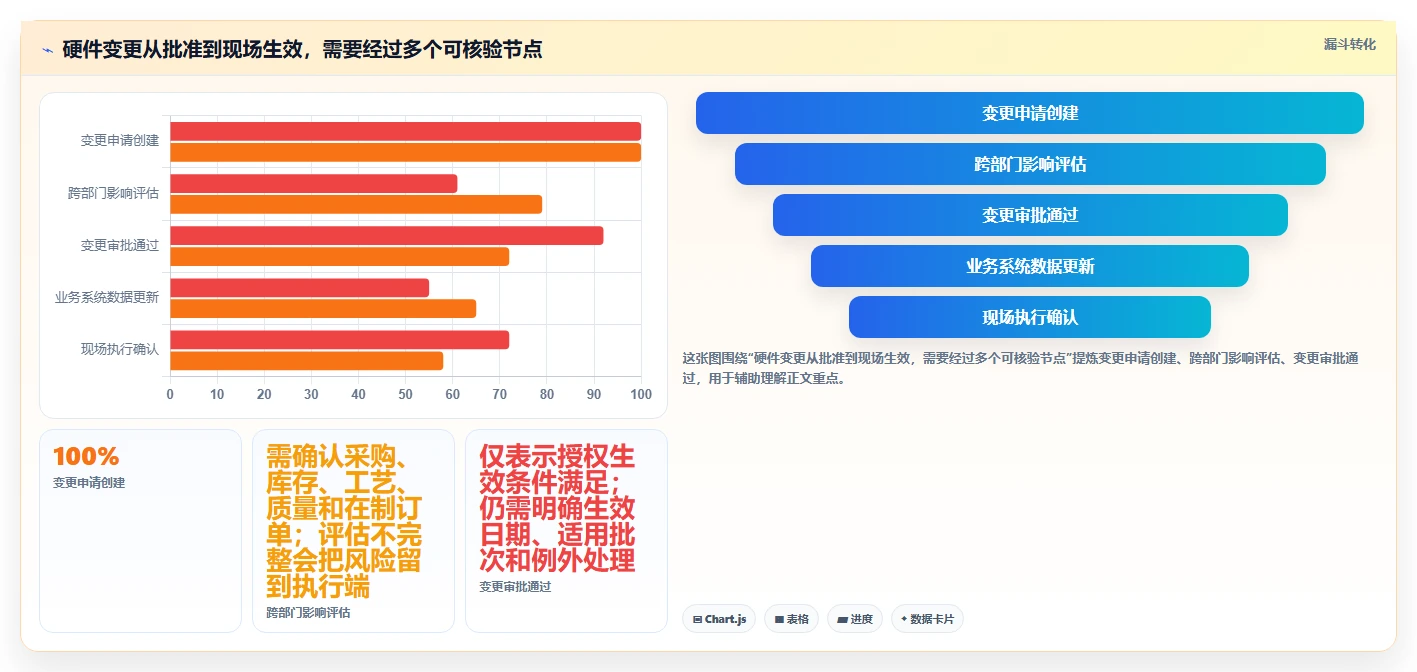This screenshot has height=672, width=1417.
Task: Select the 业务系统数据更新 funnel stage
Action: [x=1030, y=266]
